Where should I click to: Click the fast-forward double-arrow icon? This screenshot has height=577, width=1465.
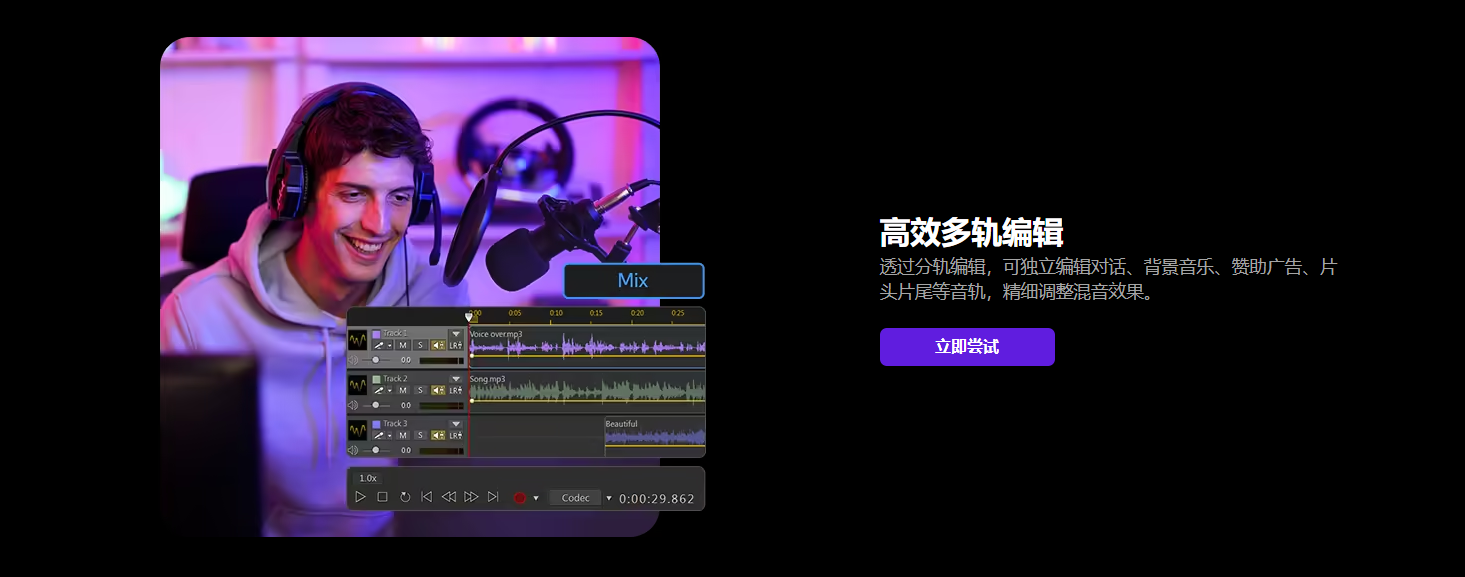coord(471,497)
